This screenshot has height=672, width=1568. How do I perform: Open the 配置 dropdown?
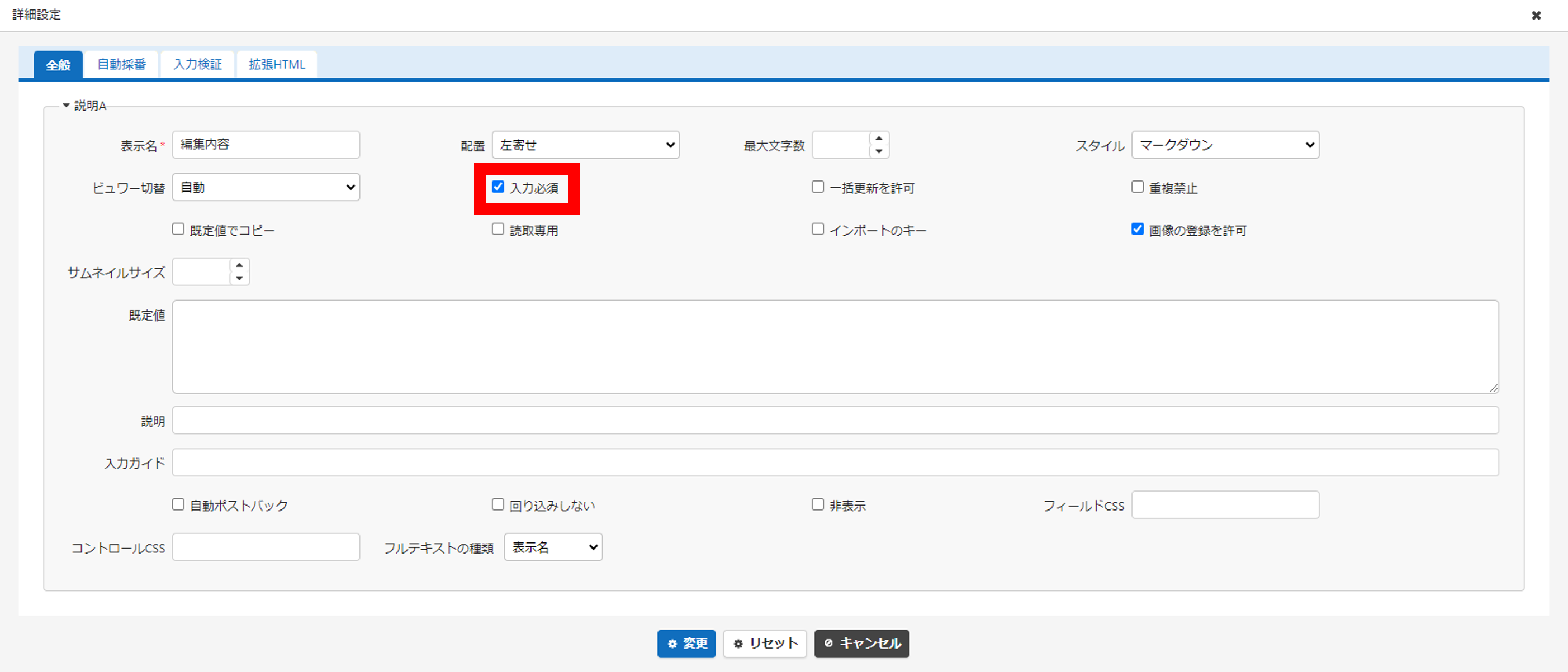pyautogui.click(x=586, y=145)
